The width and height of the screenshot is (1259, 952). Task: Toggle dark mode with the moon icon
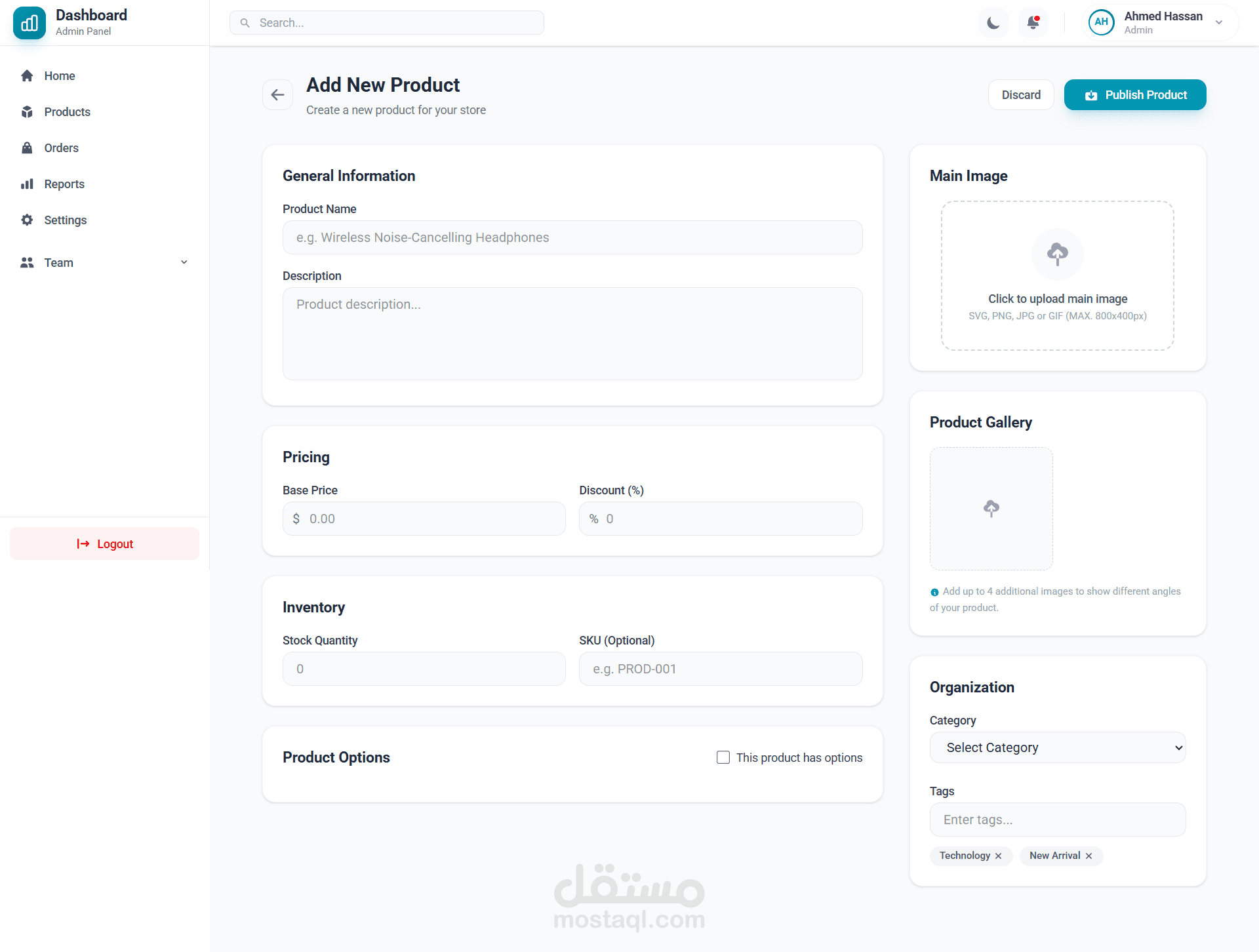pyautogui.click(x=993, y=23)
